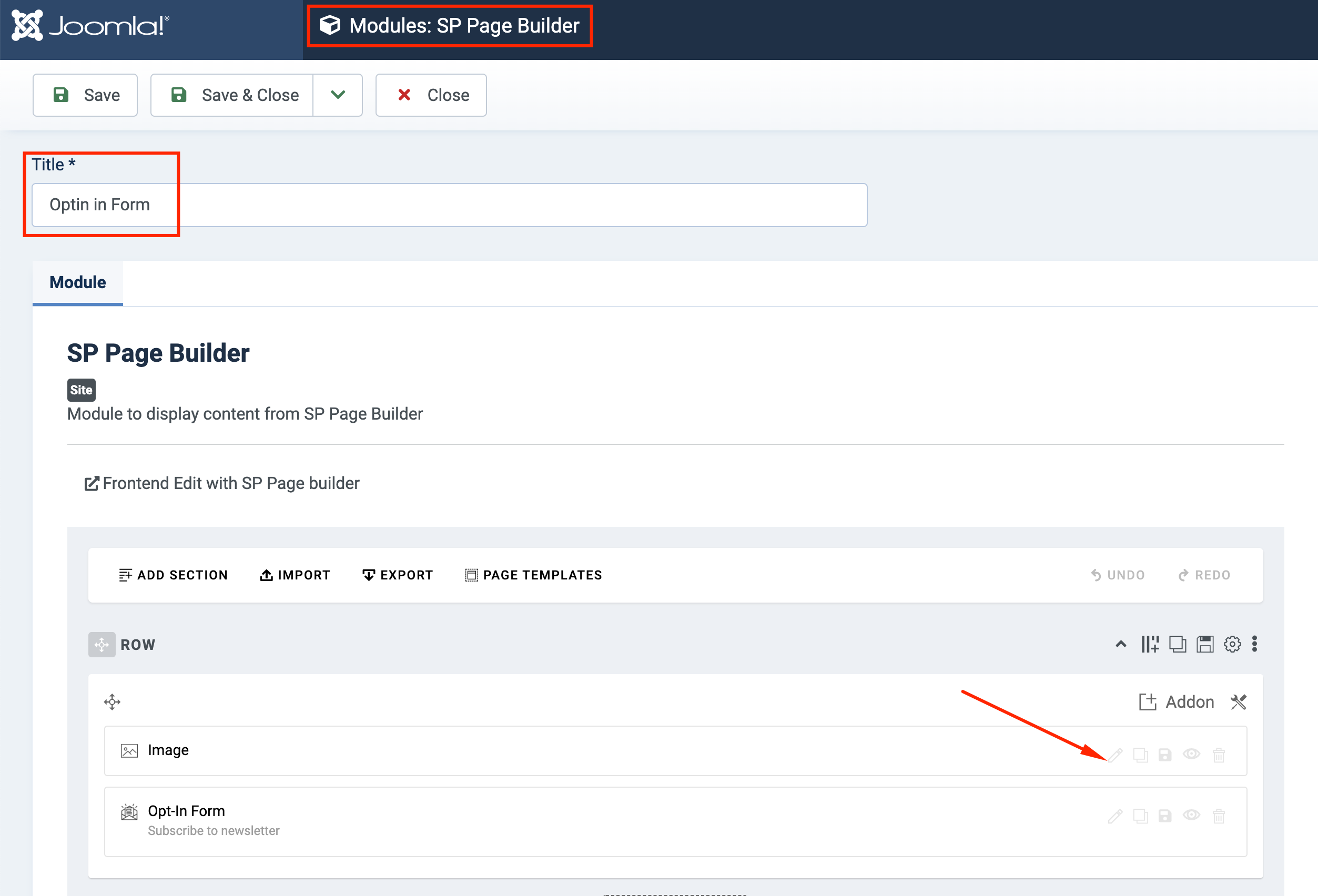Open the row three-dot options menu
This screenshot has height=896, width=1318.
pyautogui.click(x=1254, y=644)
